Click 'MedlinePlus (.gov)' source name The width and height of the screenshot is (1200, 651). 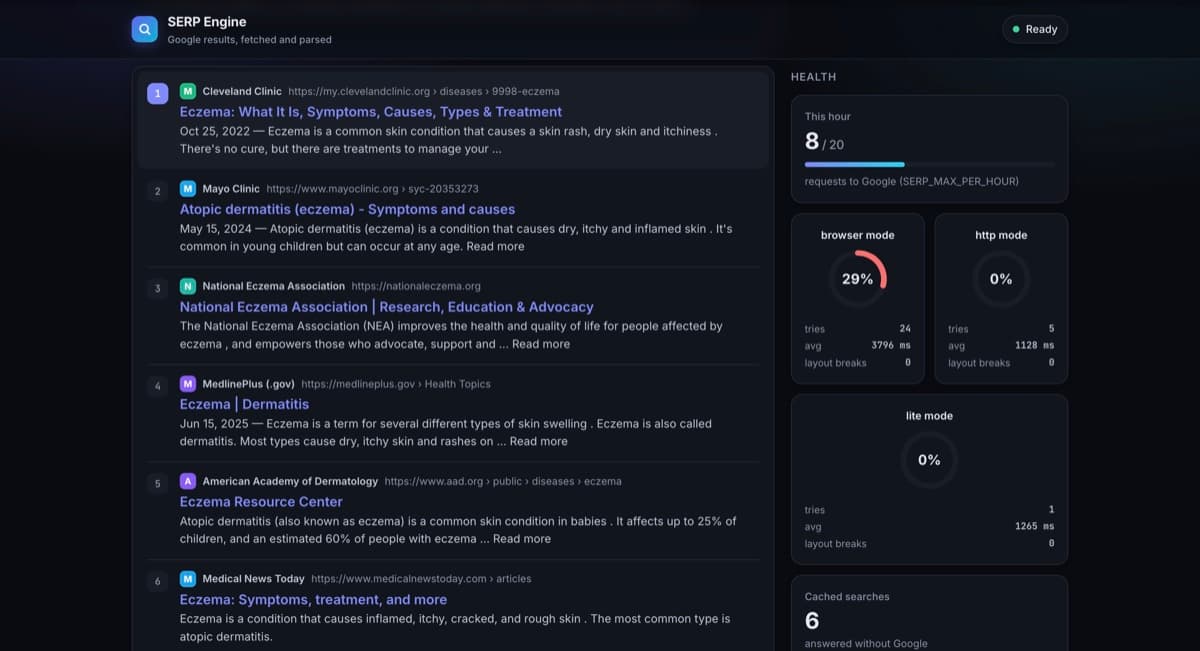pos(249,384)
